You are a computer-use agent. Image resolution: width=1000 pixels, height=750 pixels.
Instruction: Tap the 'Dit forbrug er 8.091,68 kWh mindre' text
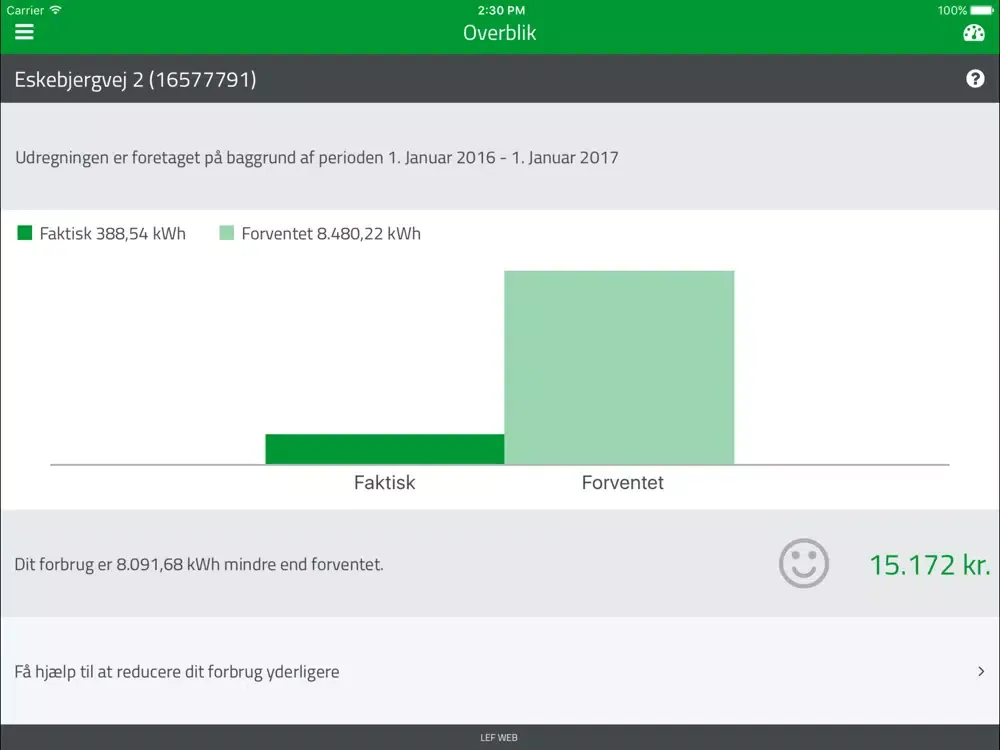click(199, 564)
